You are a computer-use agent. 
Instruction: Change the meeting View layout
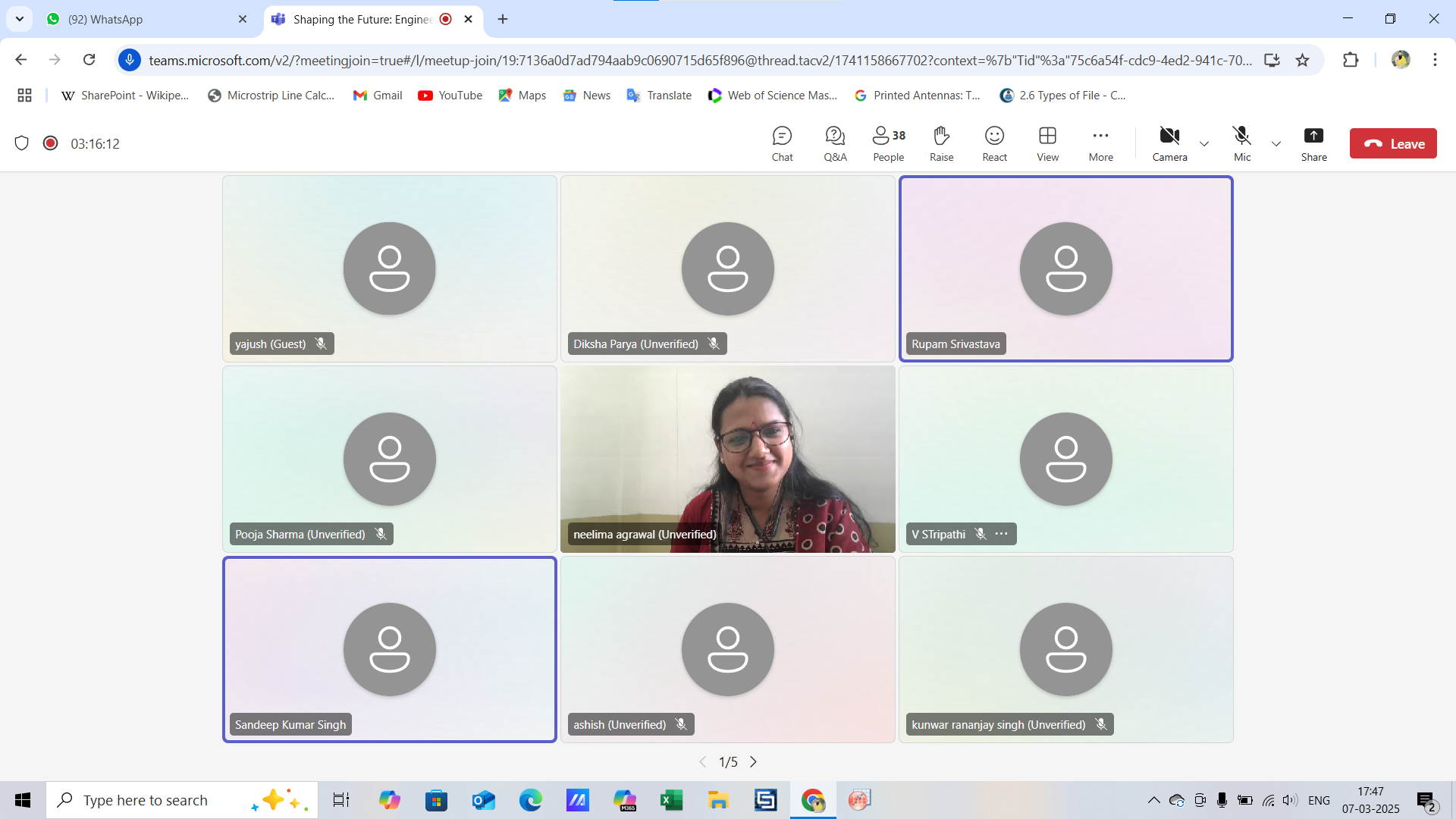tap(1047, 143)
